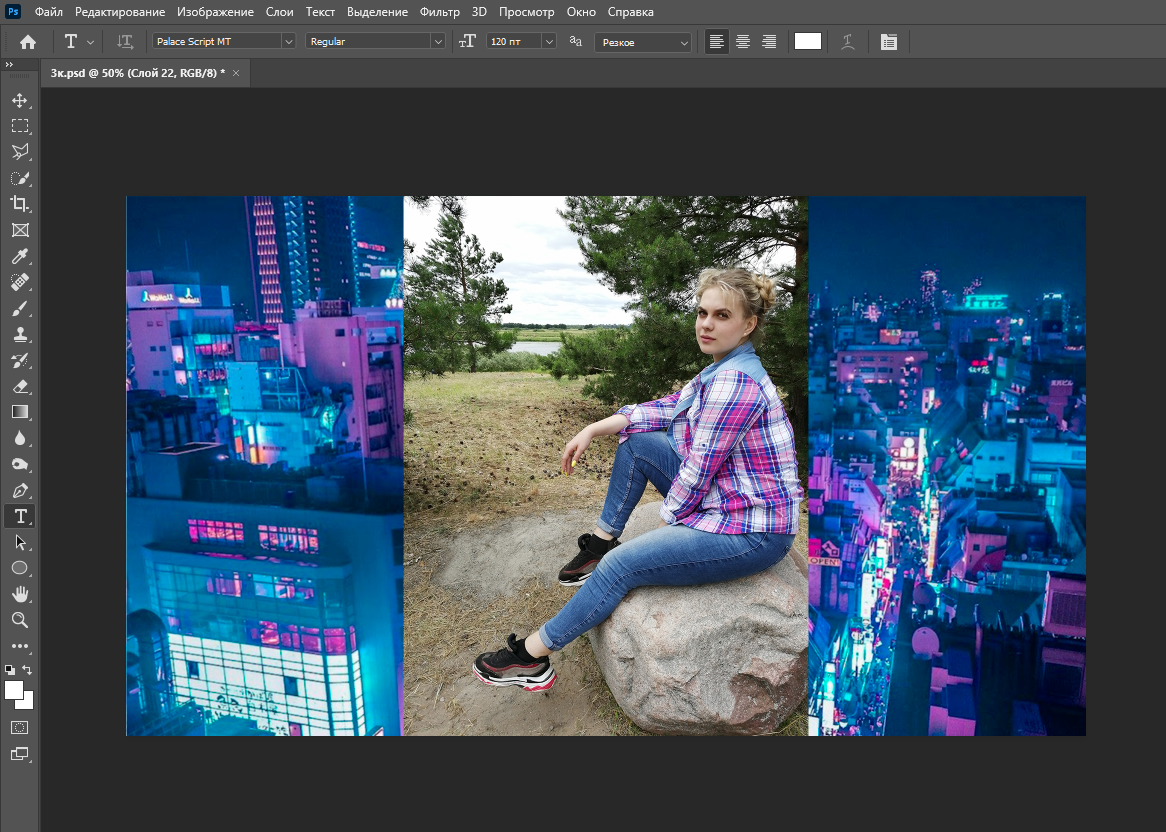
Task: Select the Zoom magnifier tool
Action: (x=19, y=620)
